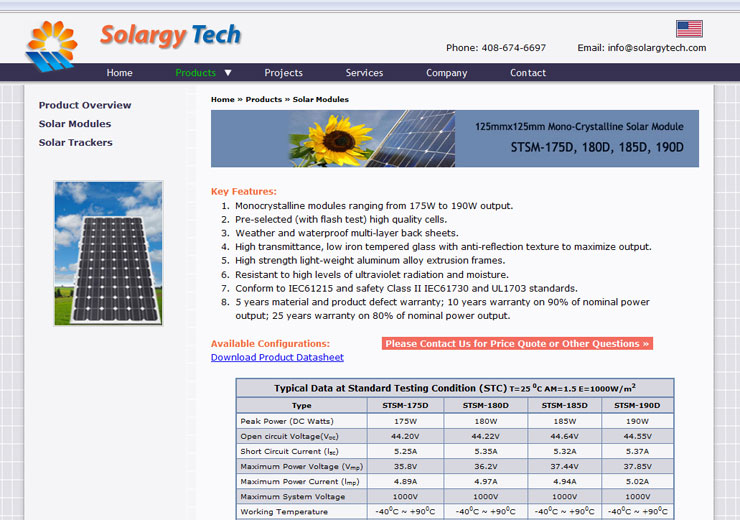Click the 44.64V open circuit voltage cell
740x520 pixels.
click(564, 436)
